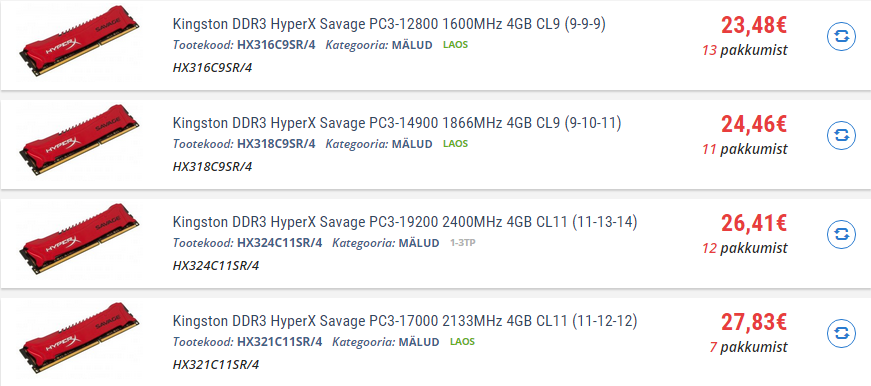
Task: Open Kingston HyperX Savage PC3-12800 1600MHz title
Action: [x=389, y=24]
